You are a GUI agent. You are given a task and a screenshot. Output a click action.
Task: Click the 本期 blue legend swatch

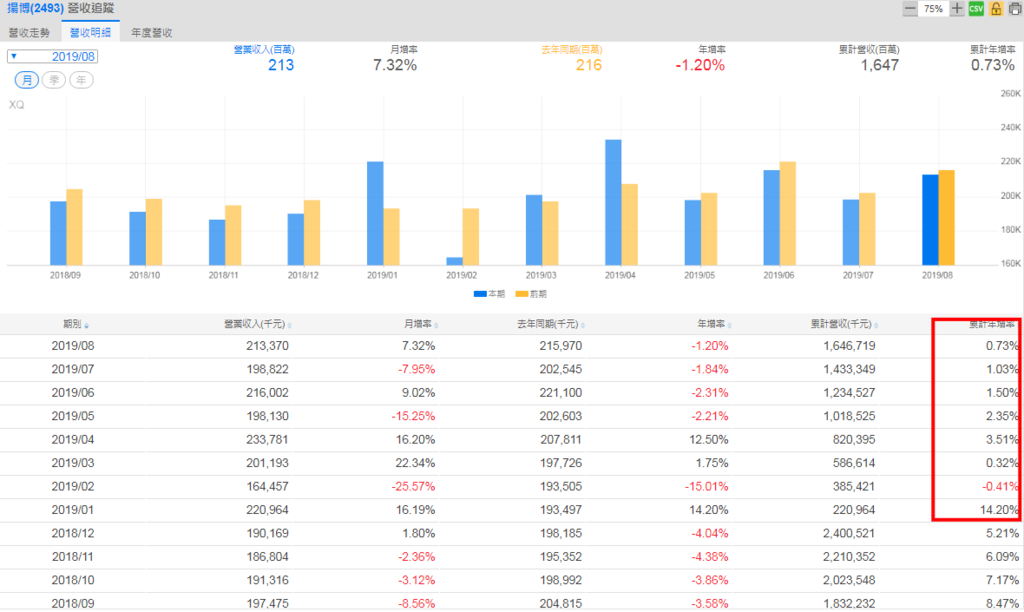click(480, 295)
